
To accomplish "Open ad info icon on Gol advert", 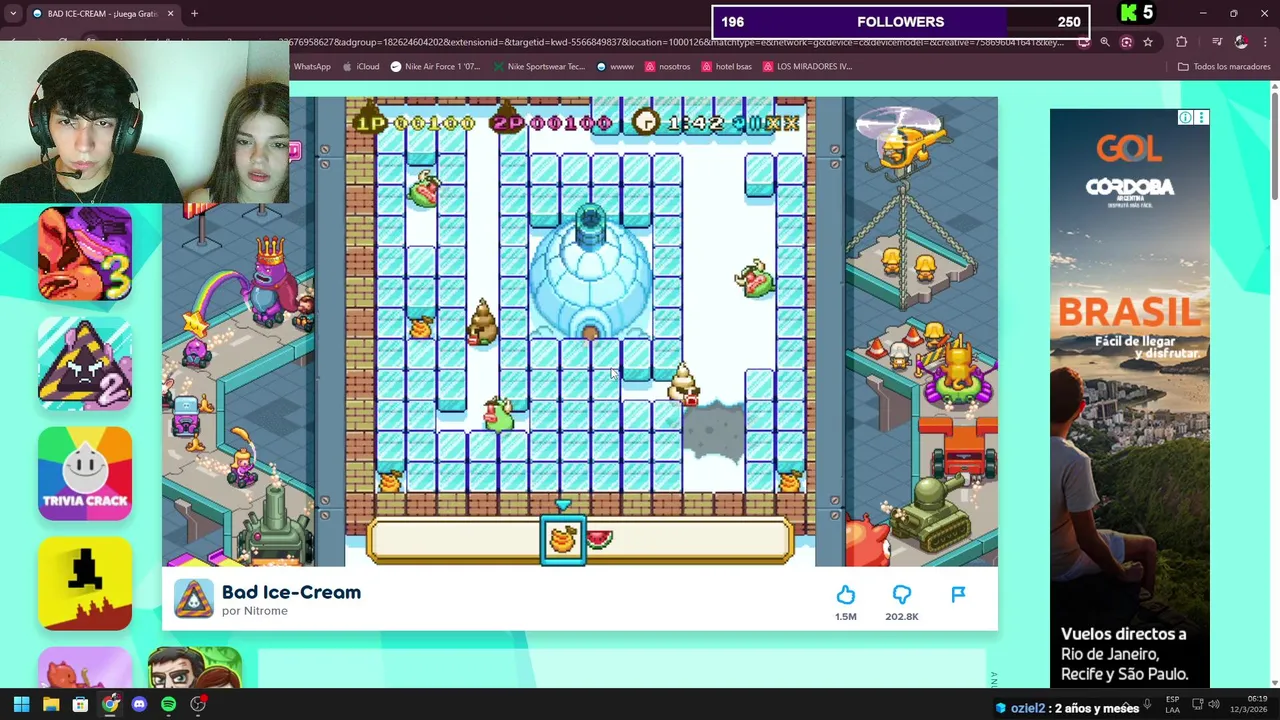I will click(1185, 118).
